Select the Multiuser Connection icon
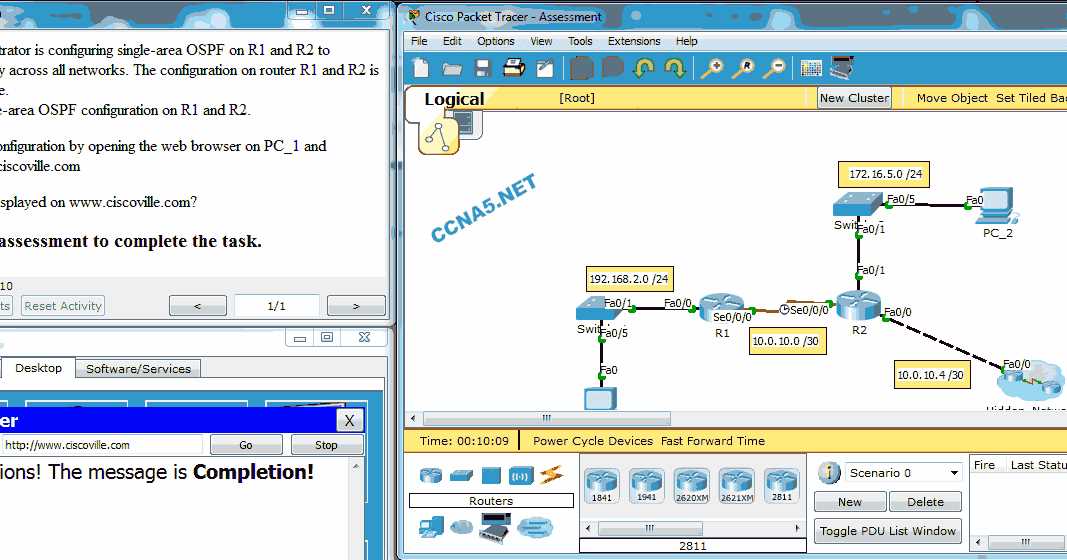1067x560 pixels. (x=535, y=527)
